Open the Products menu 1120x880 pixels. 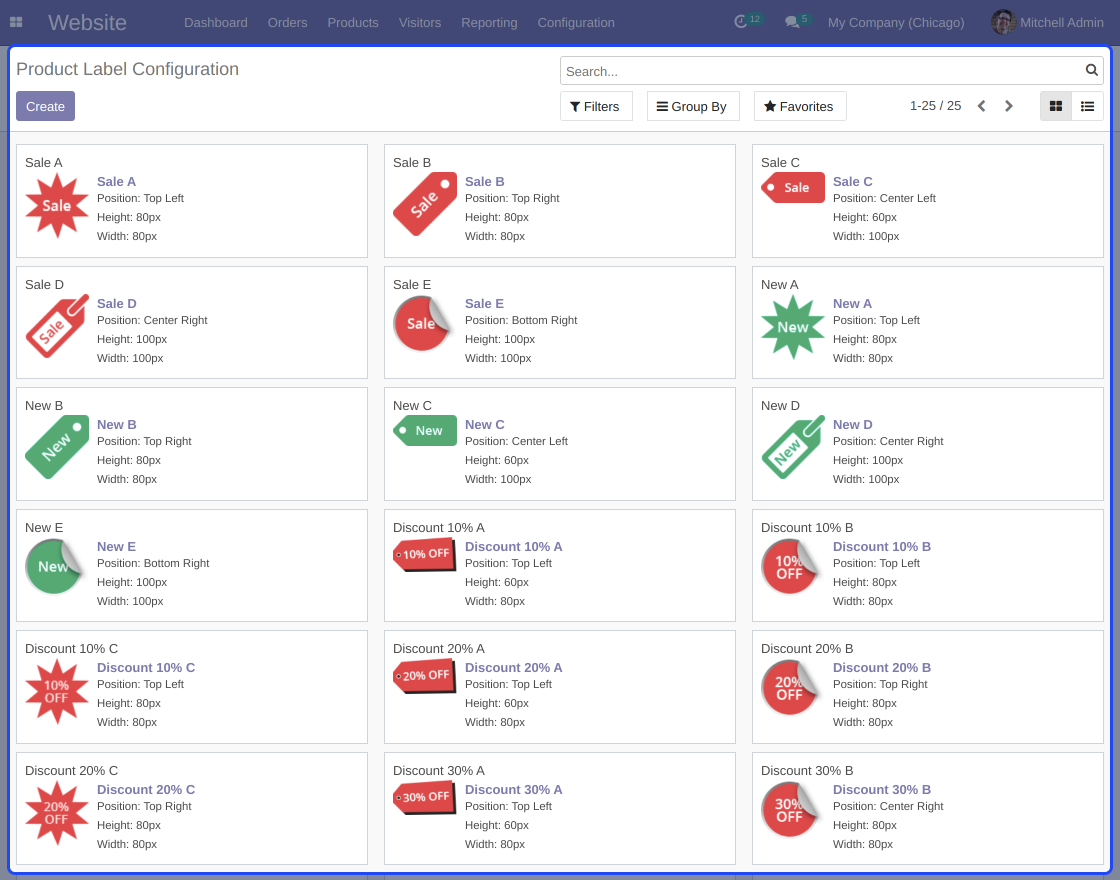pyautogui.click(x=353, y=22)
